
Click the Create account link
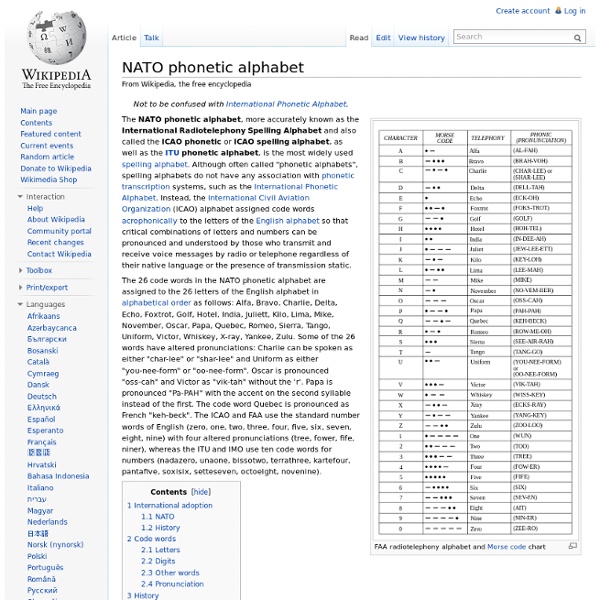click(x=522, y=11)
